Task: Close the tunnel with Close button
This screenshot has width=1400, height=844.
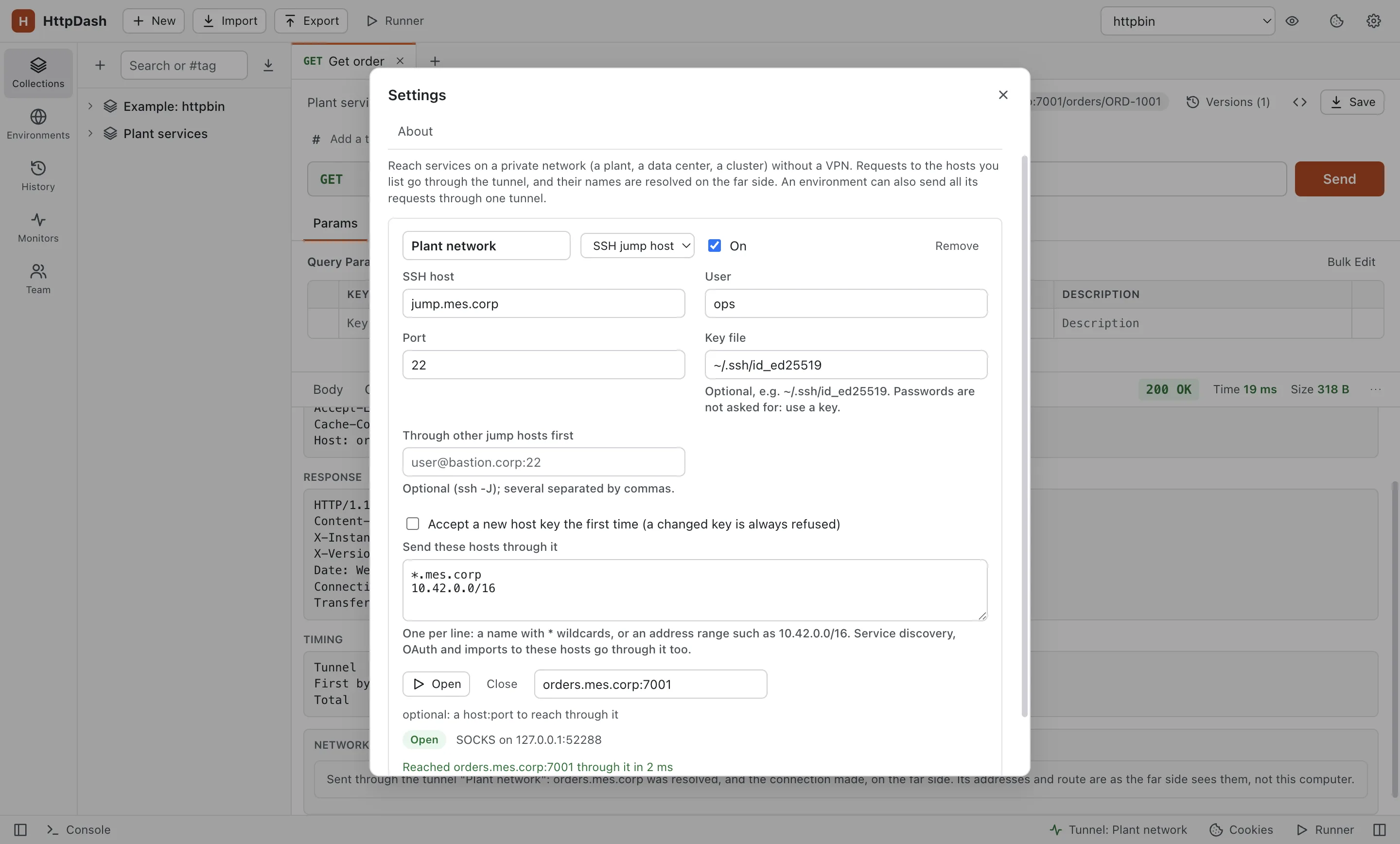Action: 502,684
